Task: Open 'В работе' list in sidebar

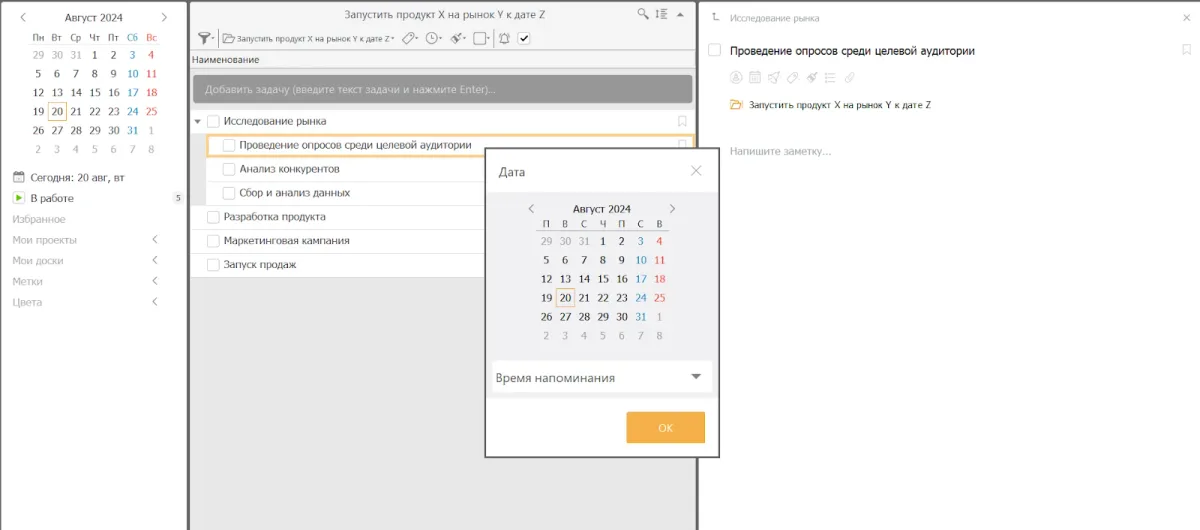Action: point(52,198)
